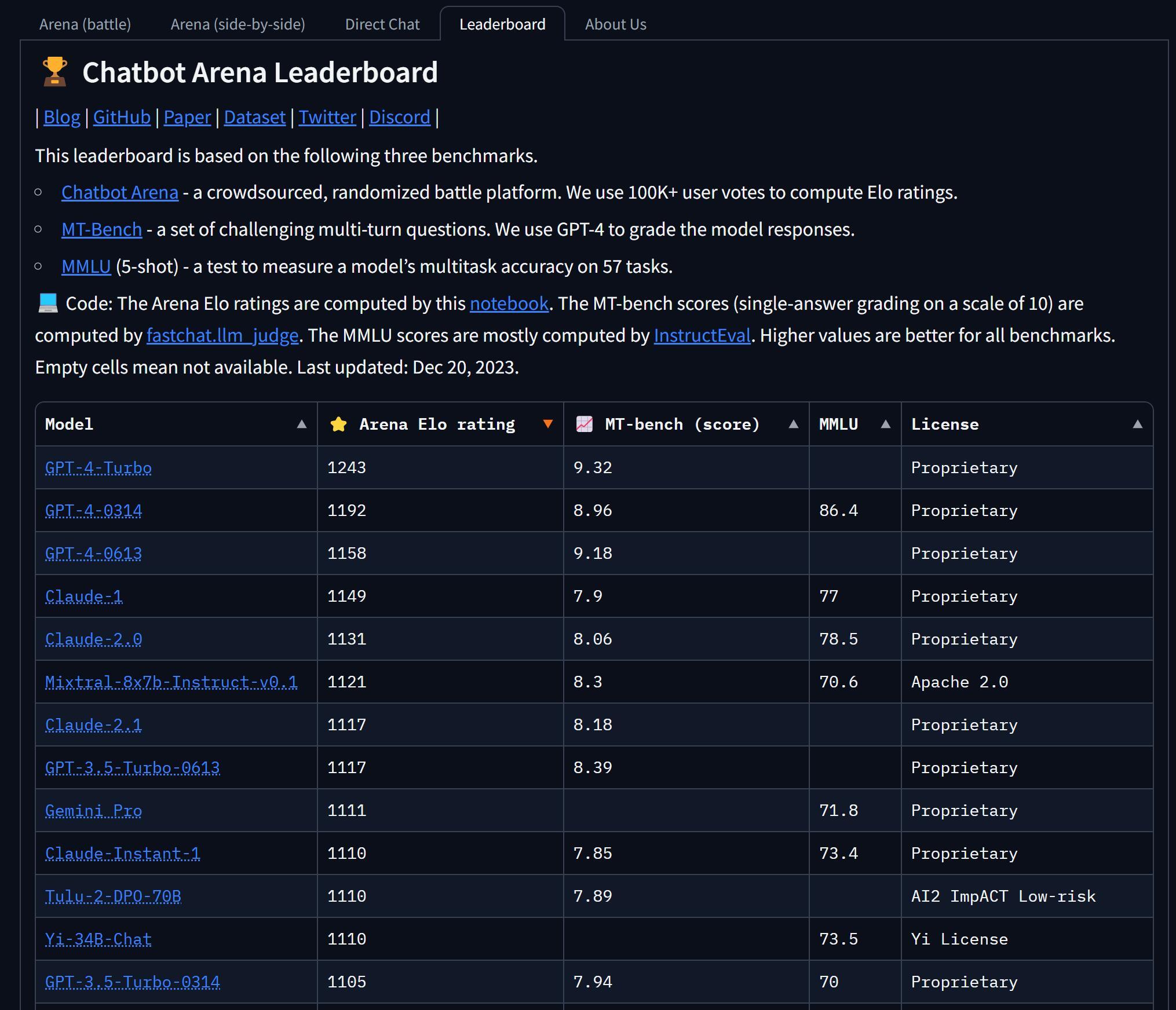Image resolution: width=1176 pixels, height=1010 pixels.
Task: Open the Chatbot Arena benchmark link
Action: tap(120, 192)
